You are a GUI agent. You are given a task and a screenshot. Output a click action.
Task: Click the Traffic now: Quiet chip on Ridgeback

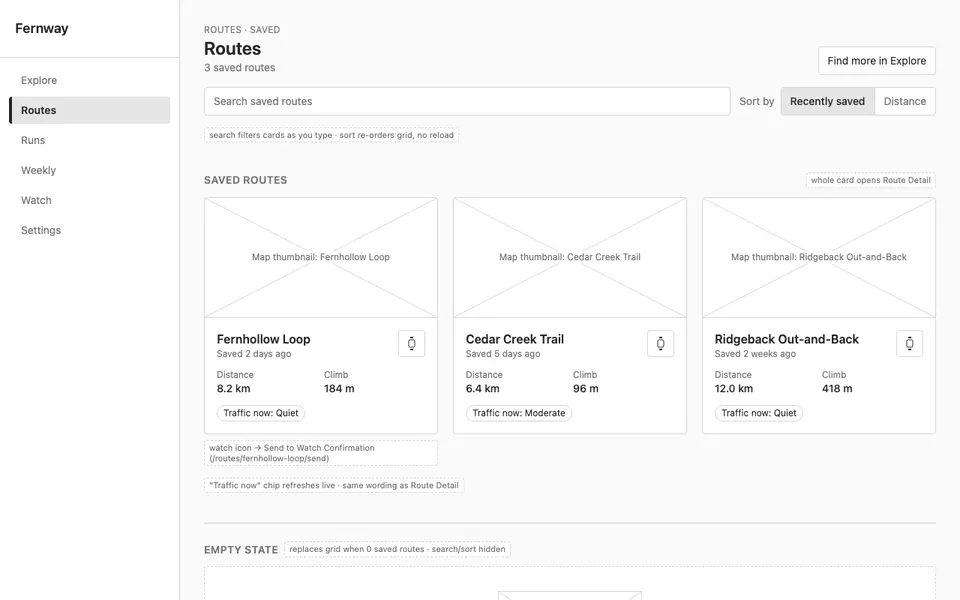(759, 413)
